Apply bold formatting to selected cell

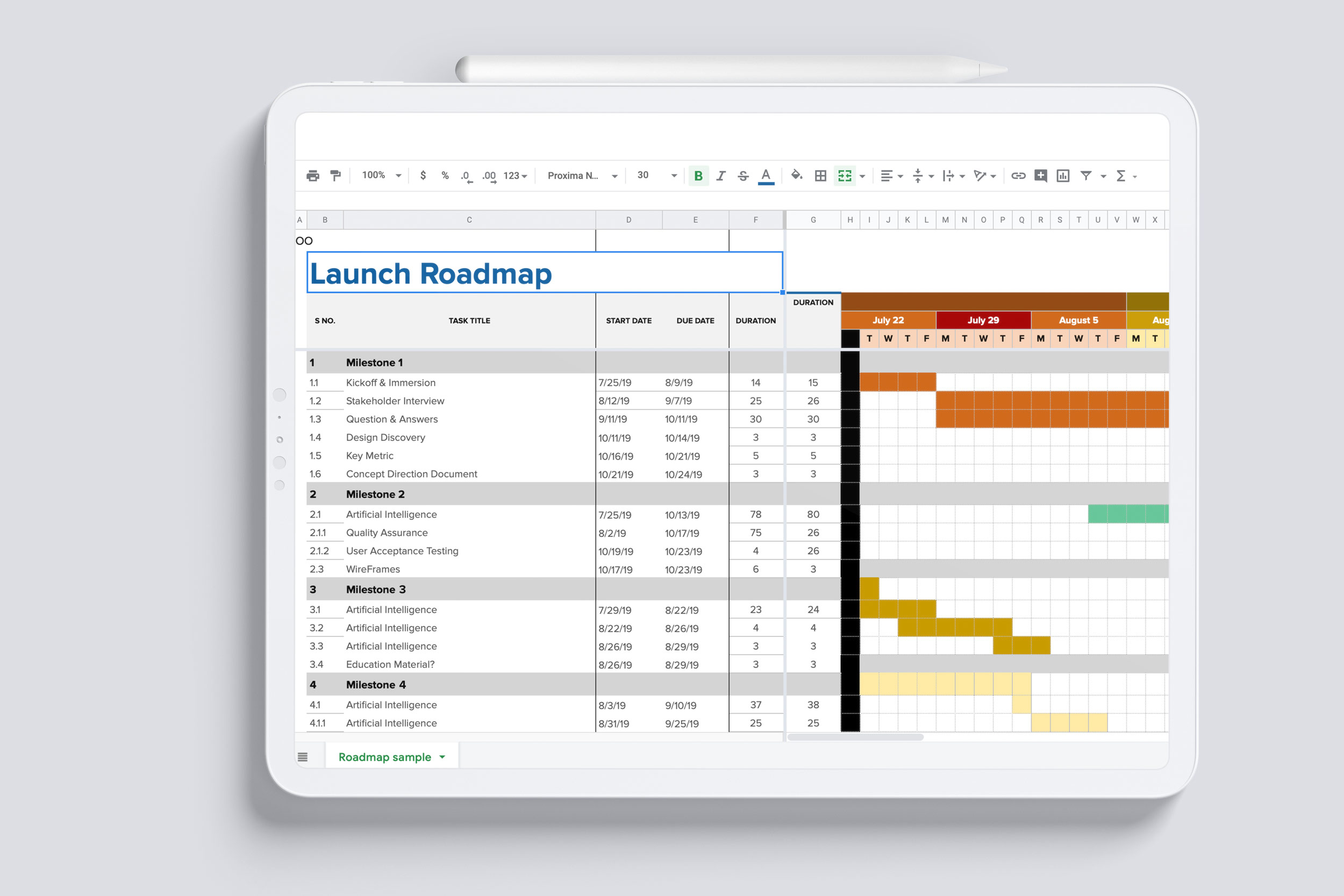pos(698,175)
